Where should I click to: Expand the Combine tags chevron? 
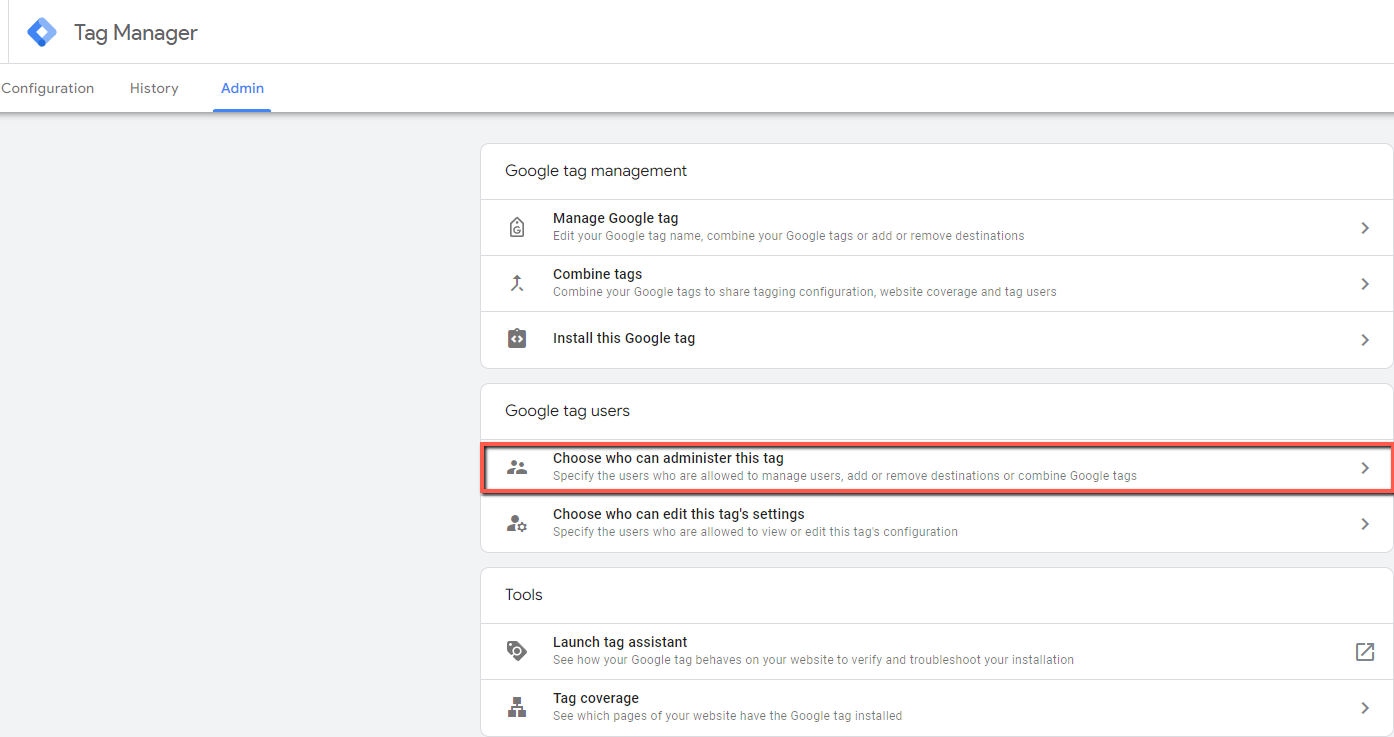(1365, 284)
